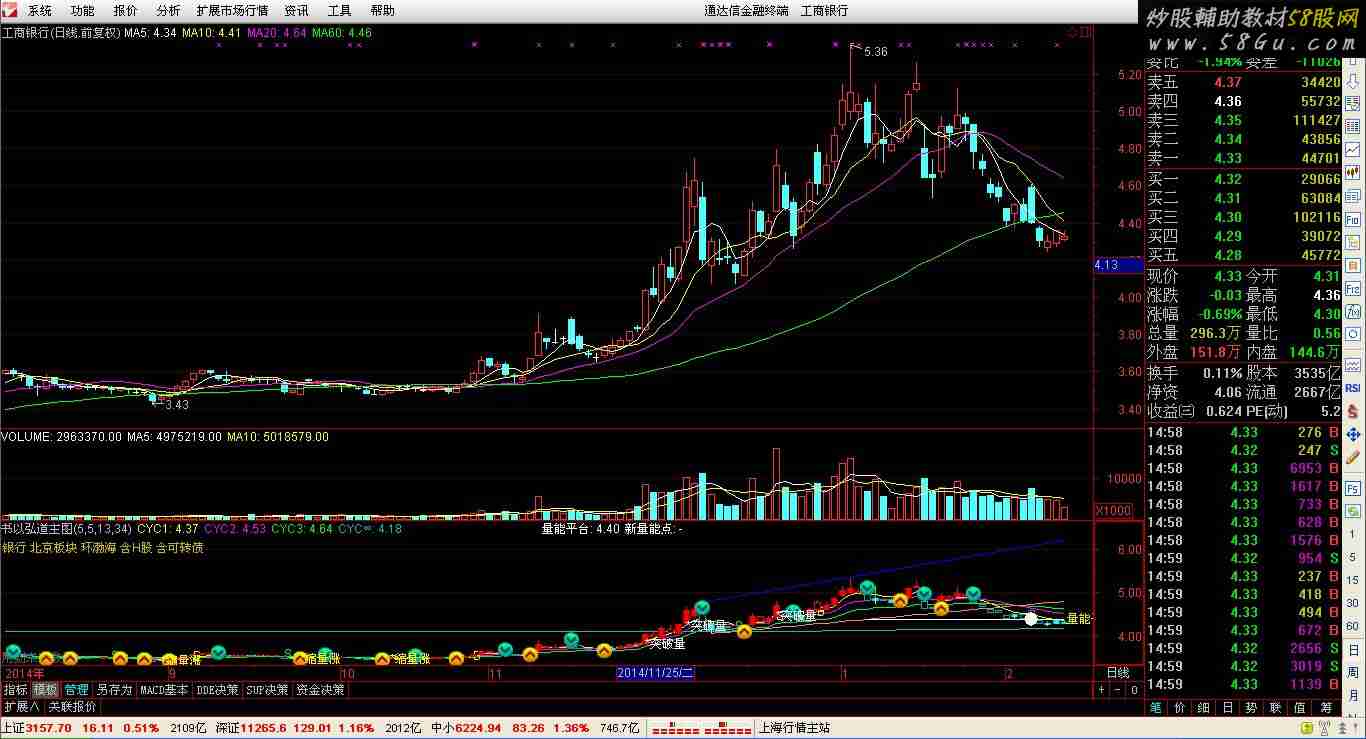Select the MACD基本 template
The image size is (1366, 739).
pos(164,690)
